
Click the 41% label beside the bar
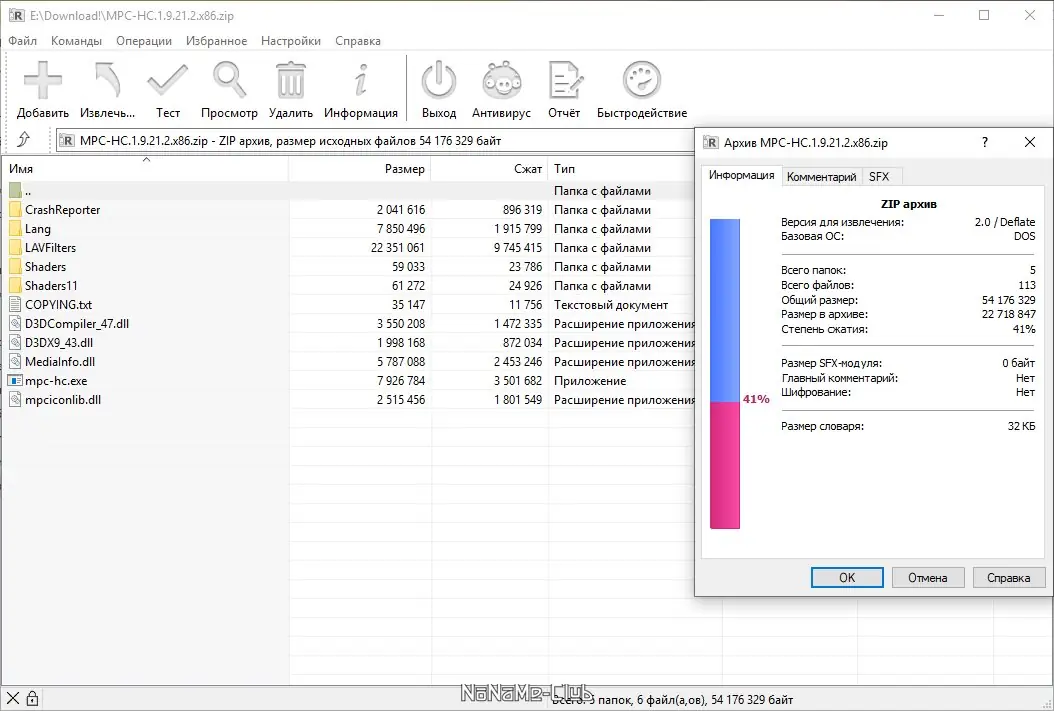(756, 399)
